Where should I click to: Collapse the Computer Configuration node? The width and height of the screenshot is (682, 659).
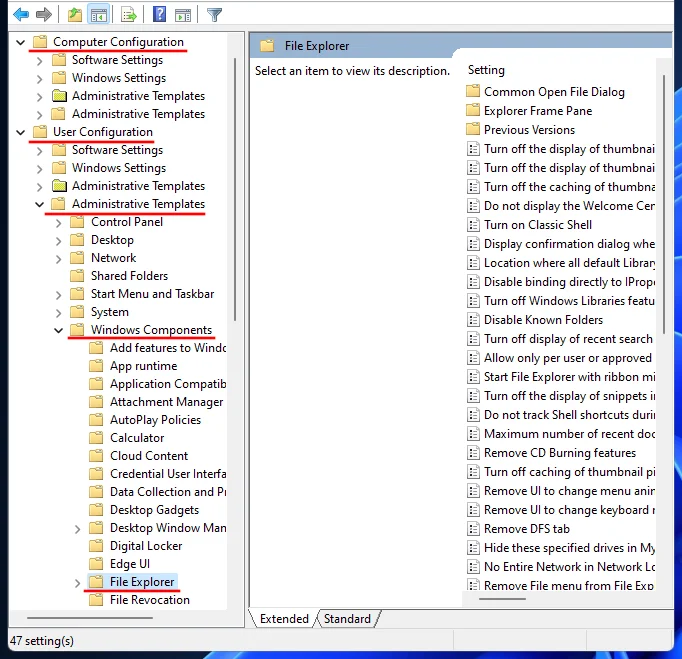click(x=21, y=42)
